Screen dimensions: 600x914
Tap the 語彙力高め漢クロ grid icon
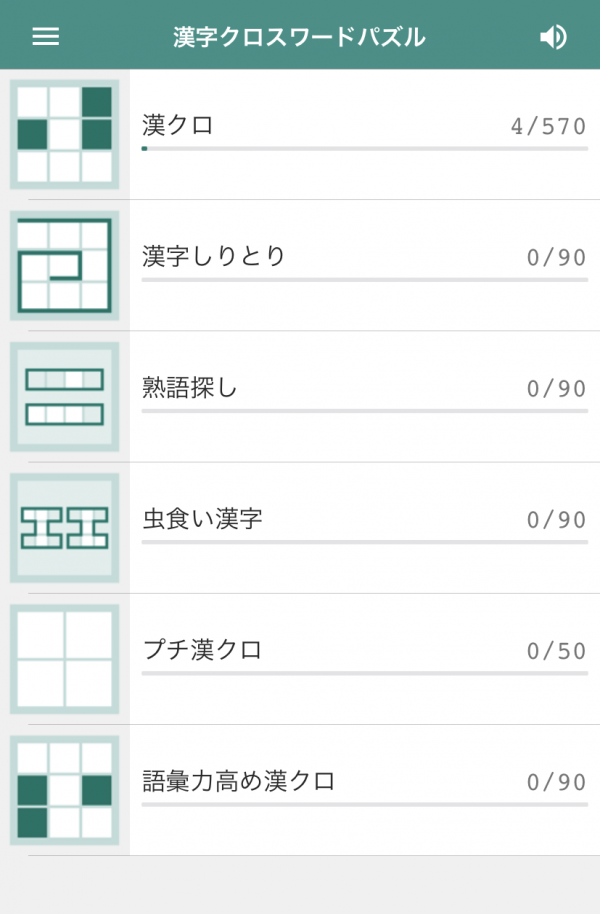coord(65,790)
